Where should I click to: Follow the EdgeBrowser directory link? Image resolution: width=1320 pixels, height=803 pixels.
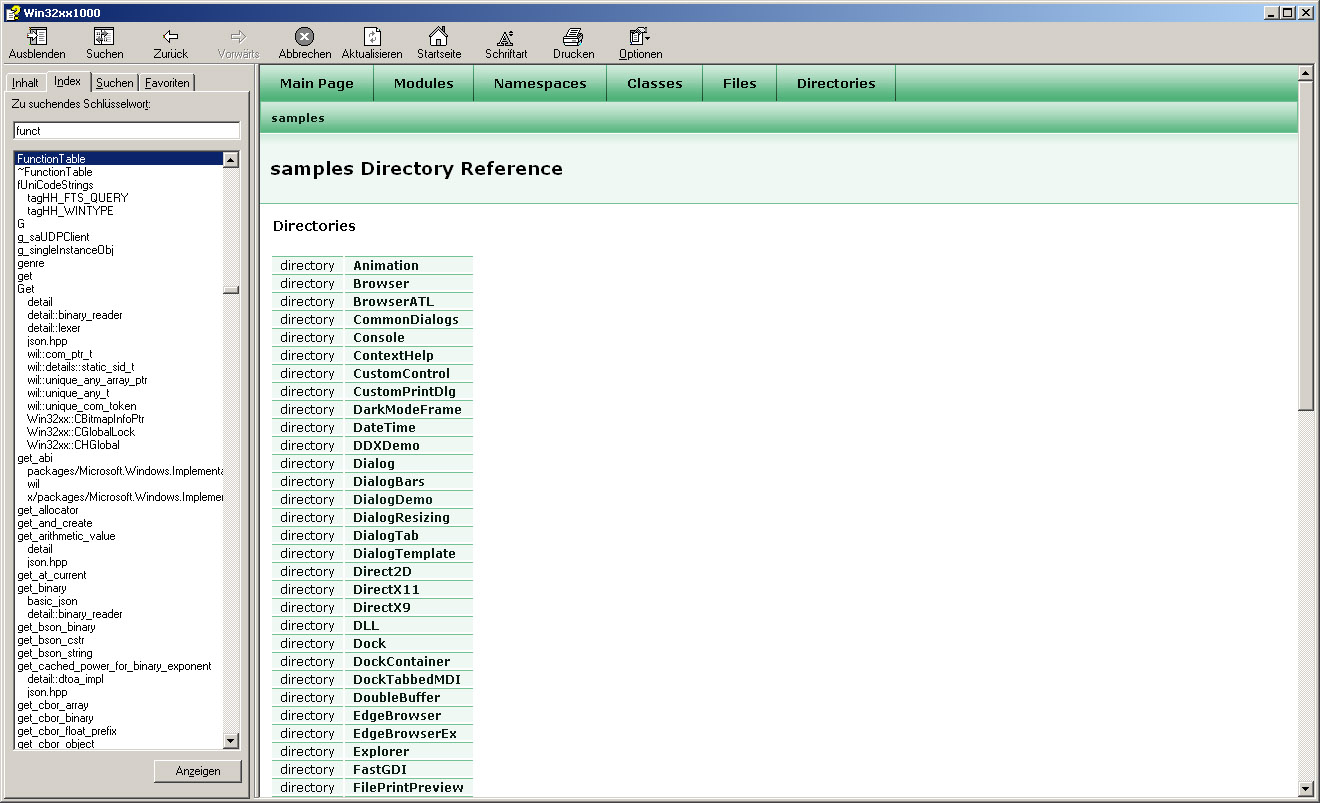[x=396, y=716]
